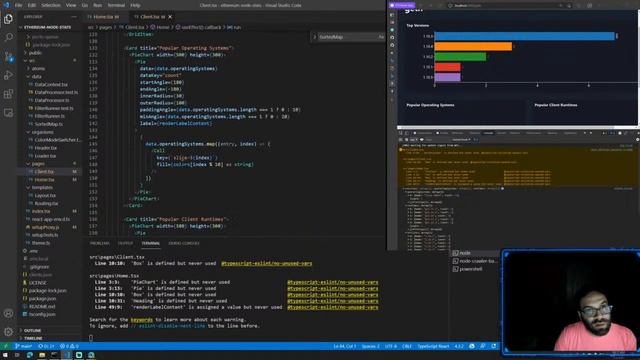Viewport: 640px width, 360px height.
Task: Open DataContext.tsx in the explorer
Action: (x=51, y=84)
